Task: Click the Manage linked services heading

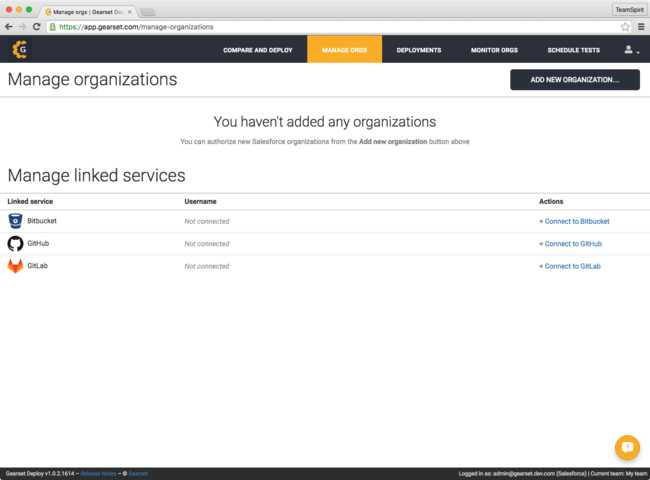Action: (97, 175)
